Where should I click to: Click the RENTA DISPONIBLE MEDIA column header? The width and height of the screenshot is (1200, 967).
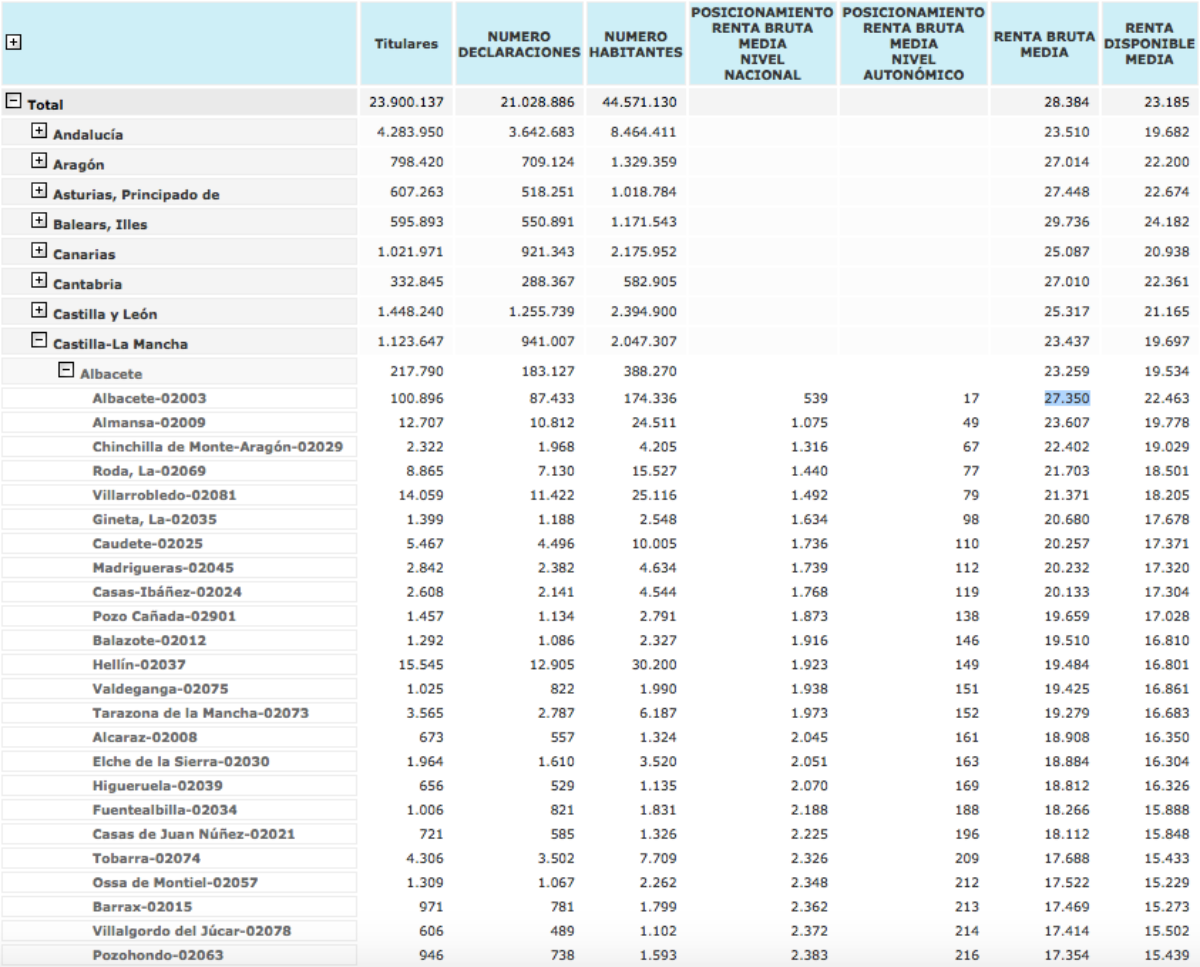(1149, 44)
